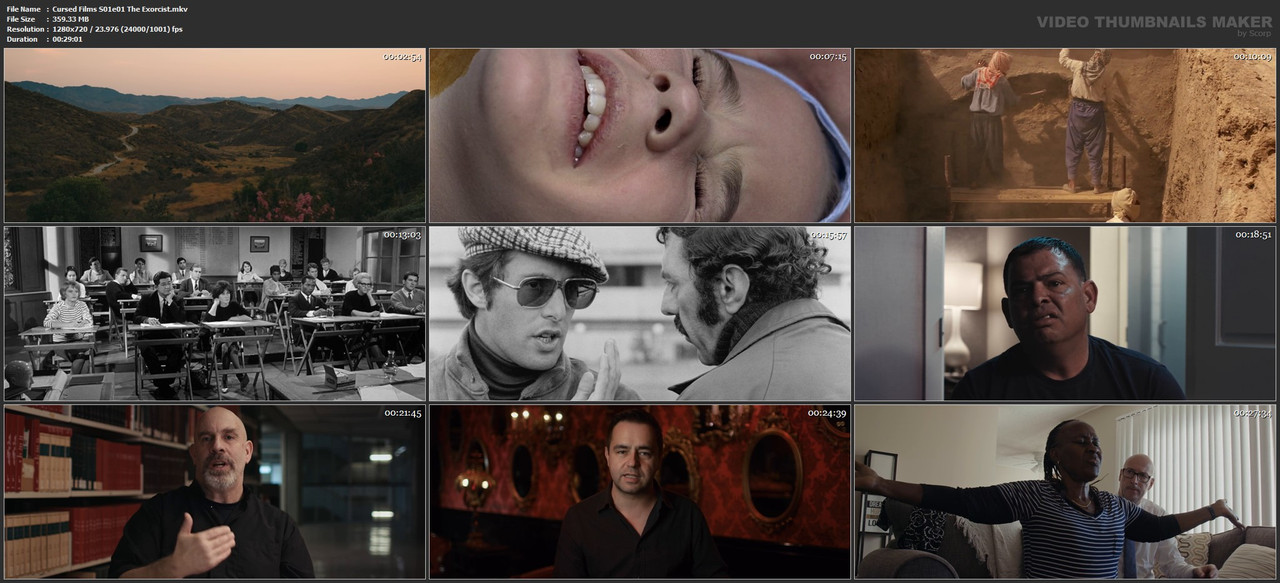
Task: Open the archaeological dig excavation thumbnail
Action: coord(1065,135)
